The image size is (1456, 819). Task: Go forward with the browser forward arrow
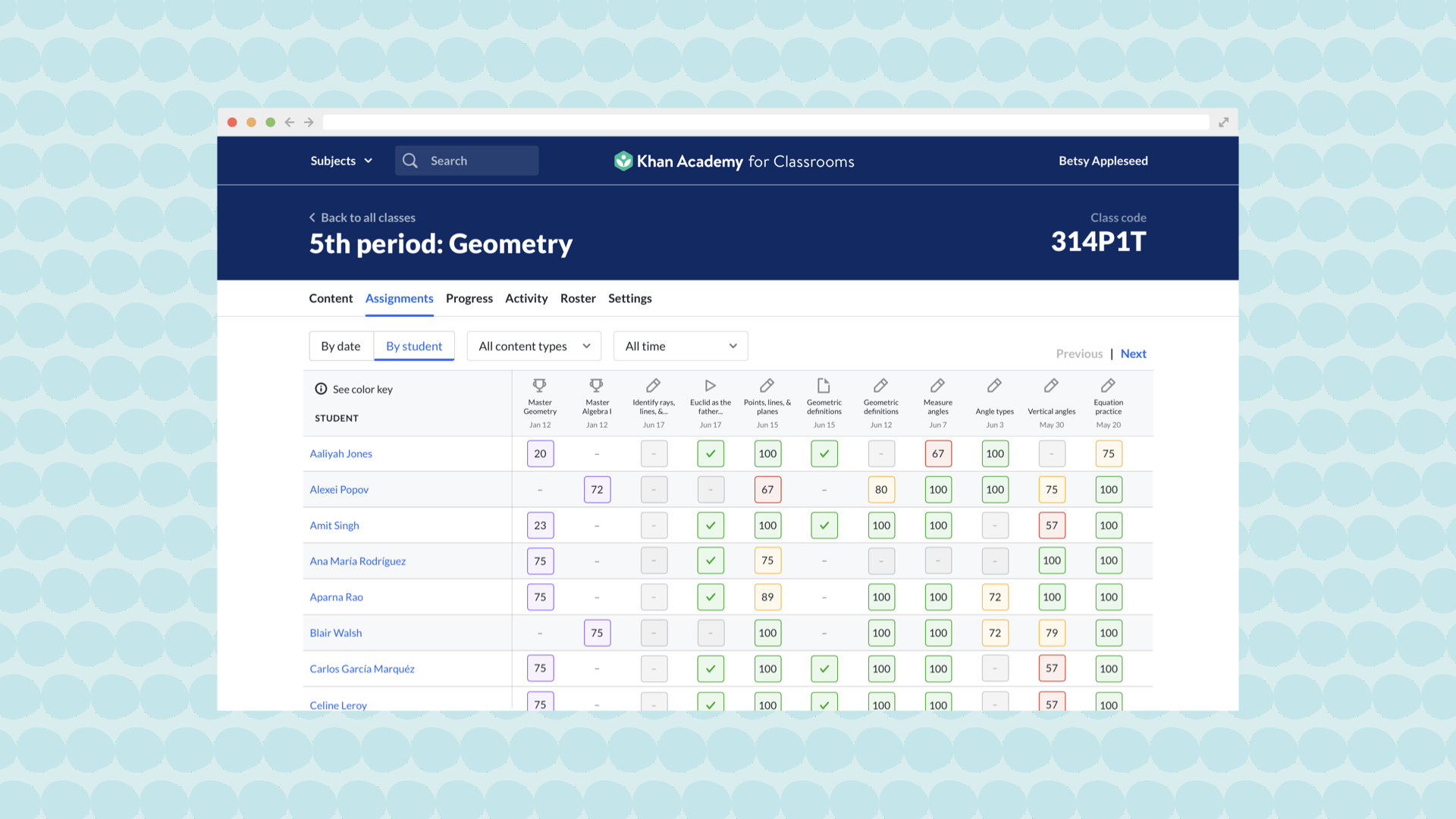pos(309,122)
